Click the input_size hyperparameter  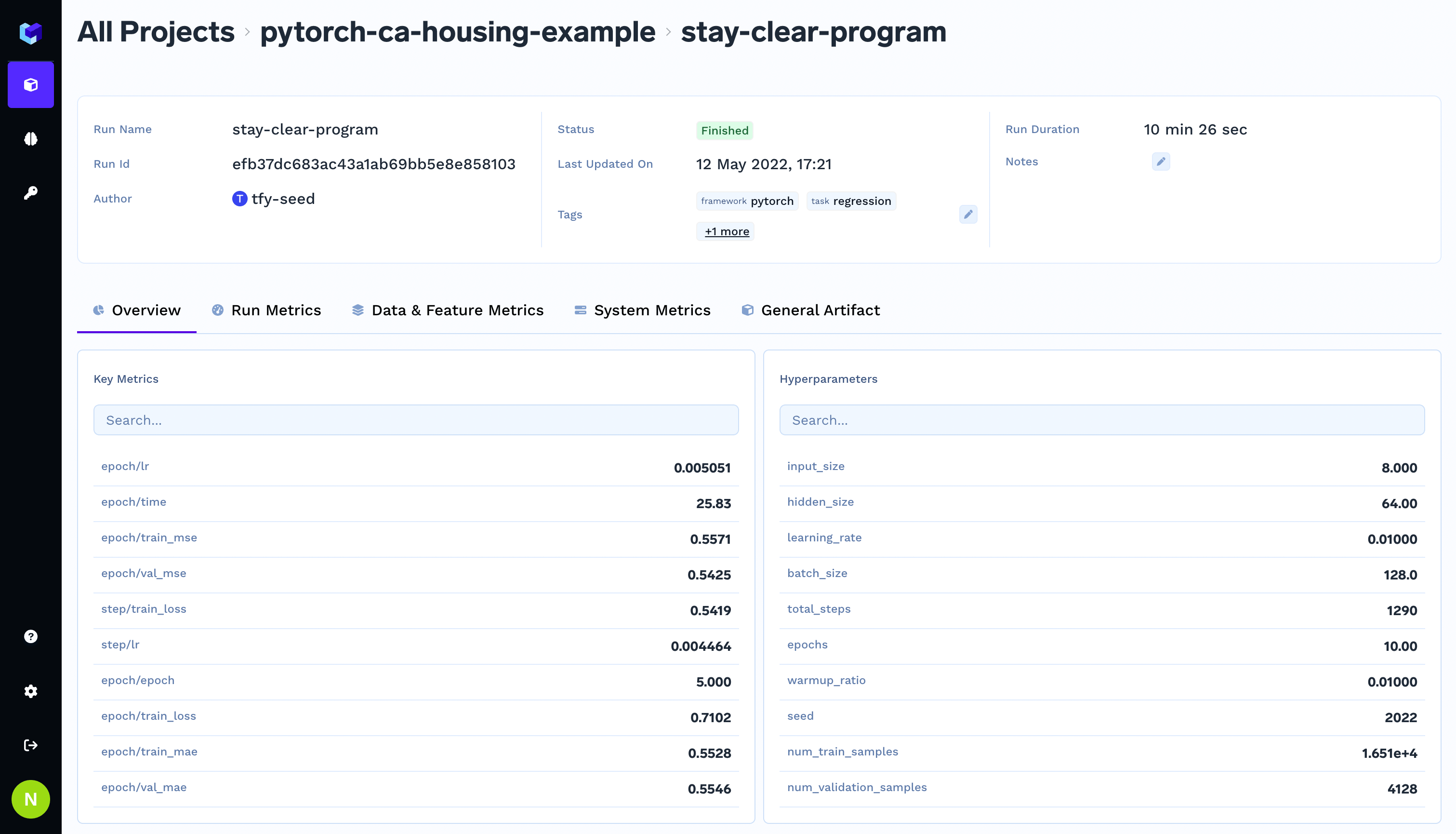coord(1102,468)
